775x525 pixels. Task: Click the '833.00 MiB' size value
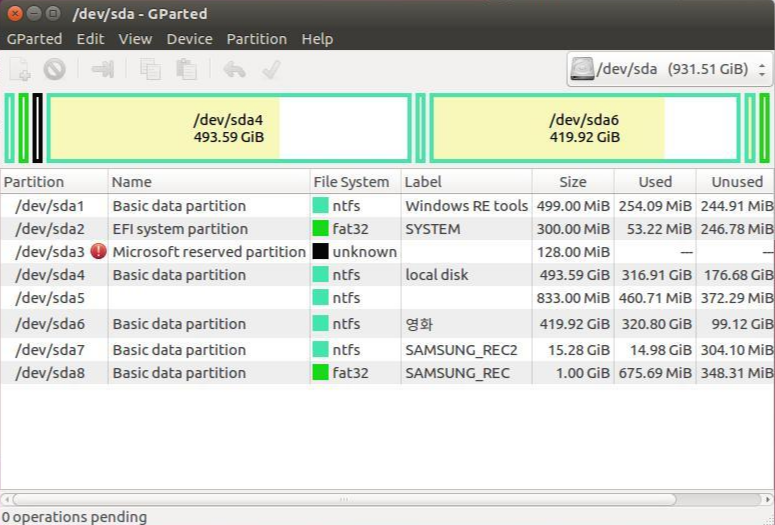pyautogui.click(x=573, y=298)
